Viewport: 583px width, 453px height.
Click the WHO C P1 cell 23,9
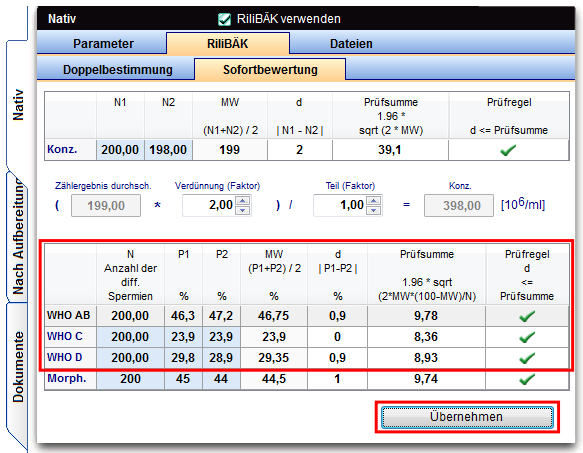pos(183,337)
